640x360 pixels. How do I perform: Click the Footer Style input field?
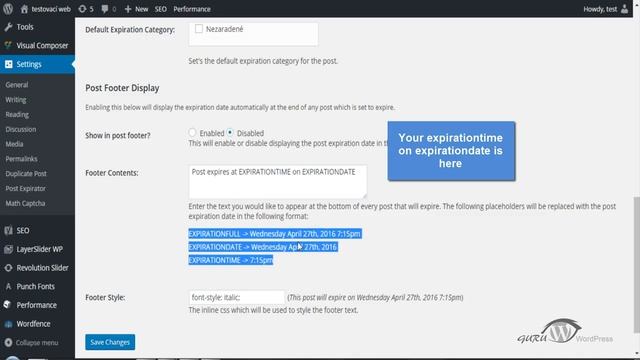(x=237, y=297)
